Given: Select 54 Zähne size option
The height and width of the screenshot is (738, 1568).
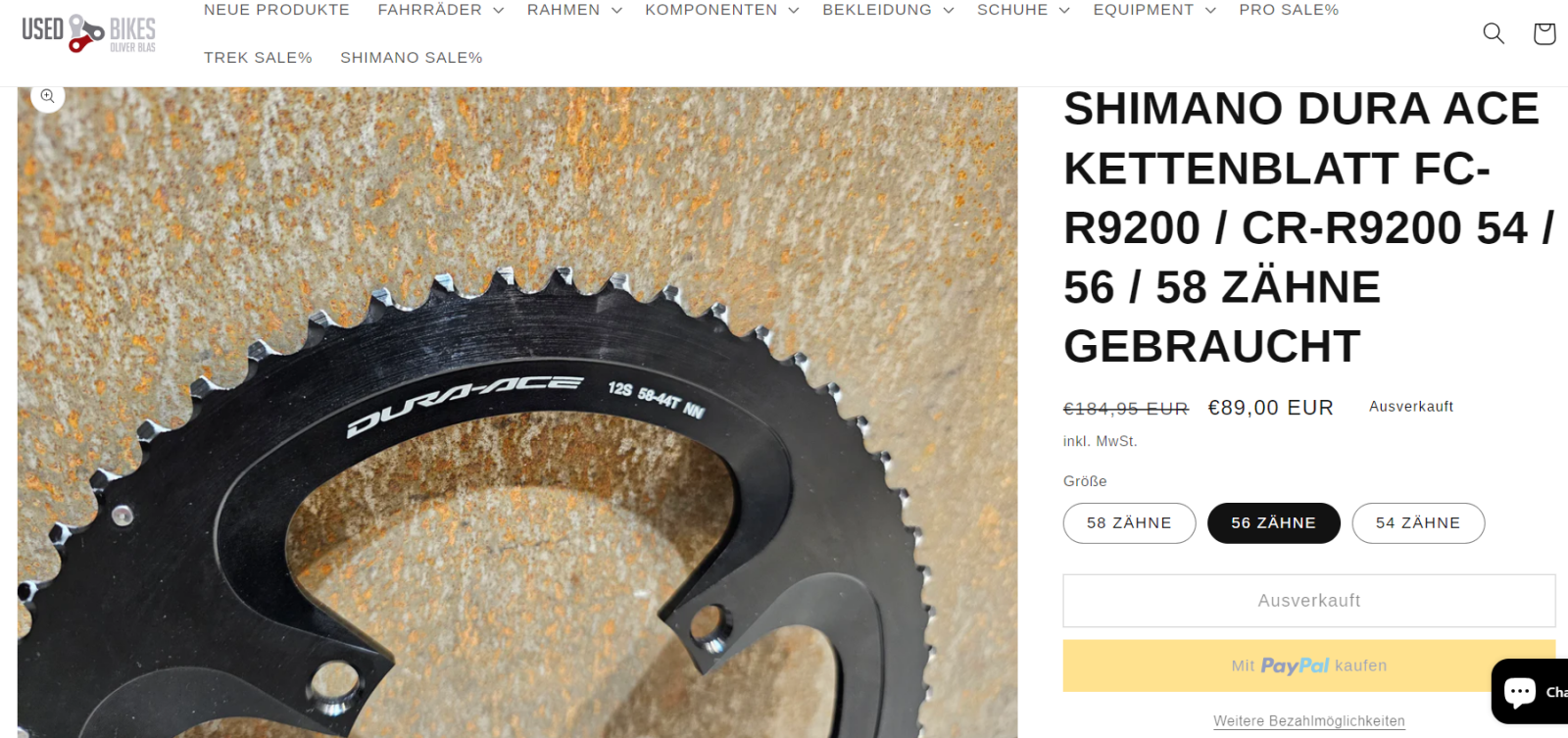Looking at the screenshot, I should (1418, 523).
